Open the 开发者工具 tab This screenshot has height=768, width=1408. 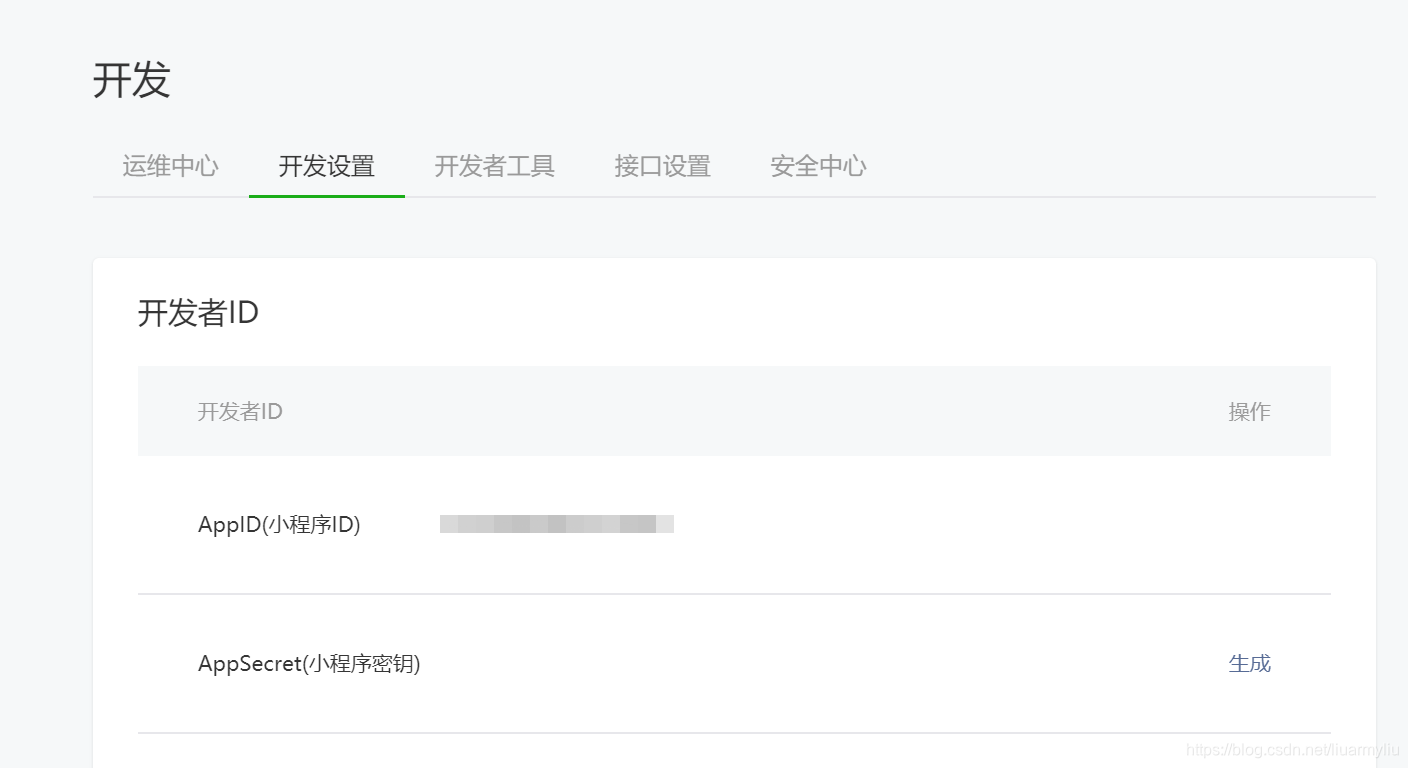click(494, 166)
